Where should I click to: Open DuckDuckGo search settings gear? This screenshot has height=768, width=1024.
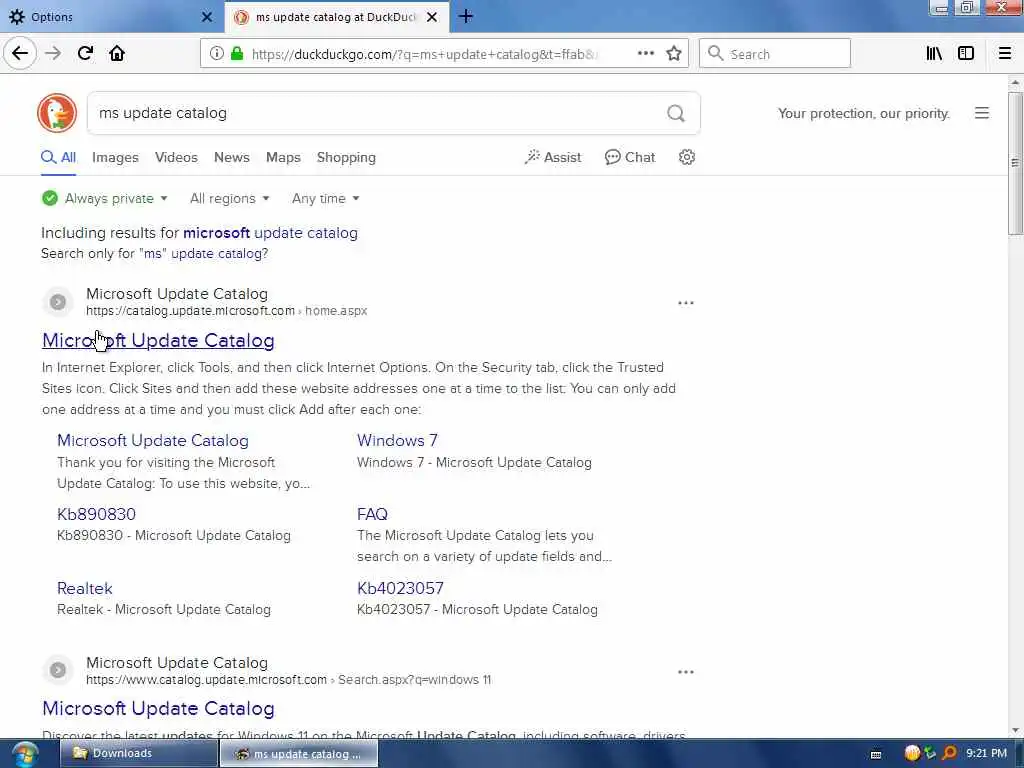[686, 157]
